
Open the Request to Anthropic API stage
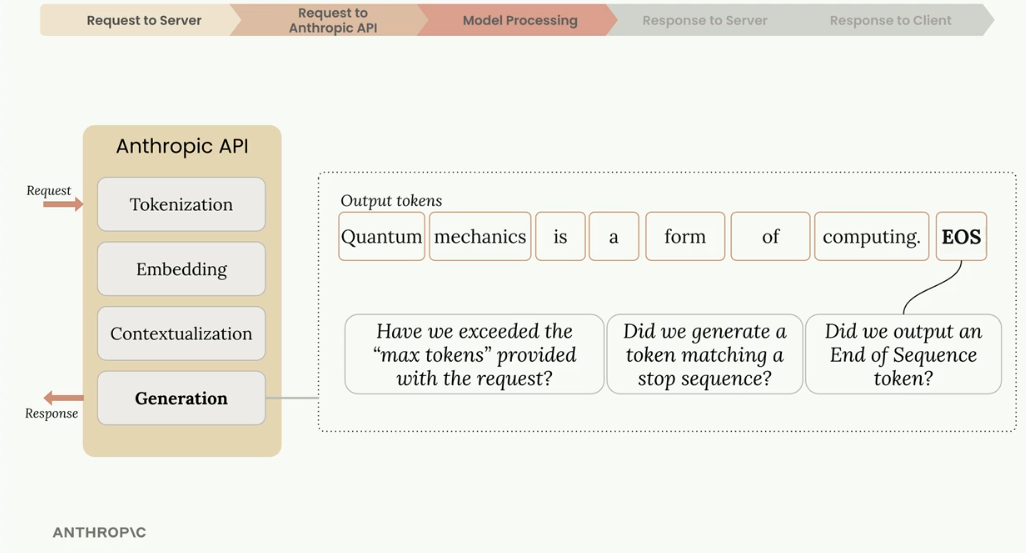click(329, 20)
